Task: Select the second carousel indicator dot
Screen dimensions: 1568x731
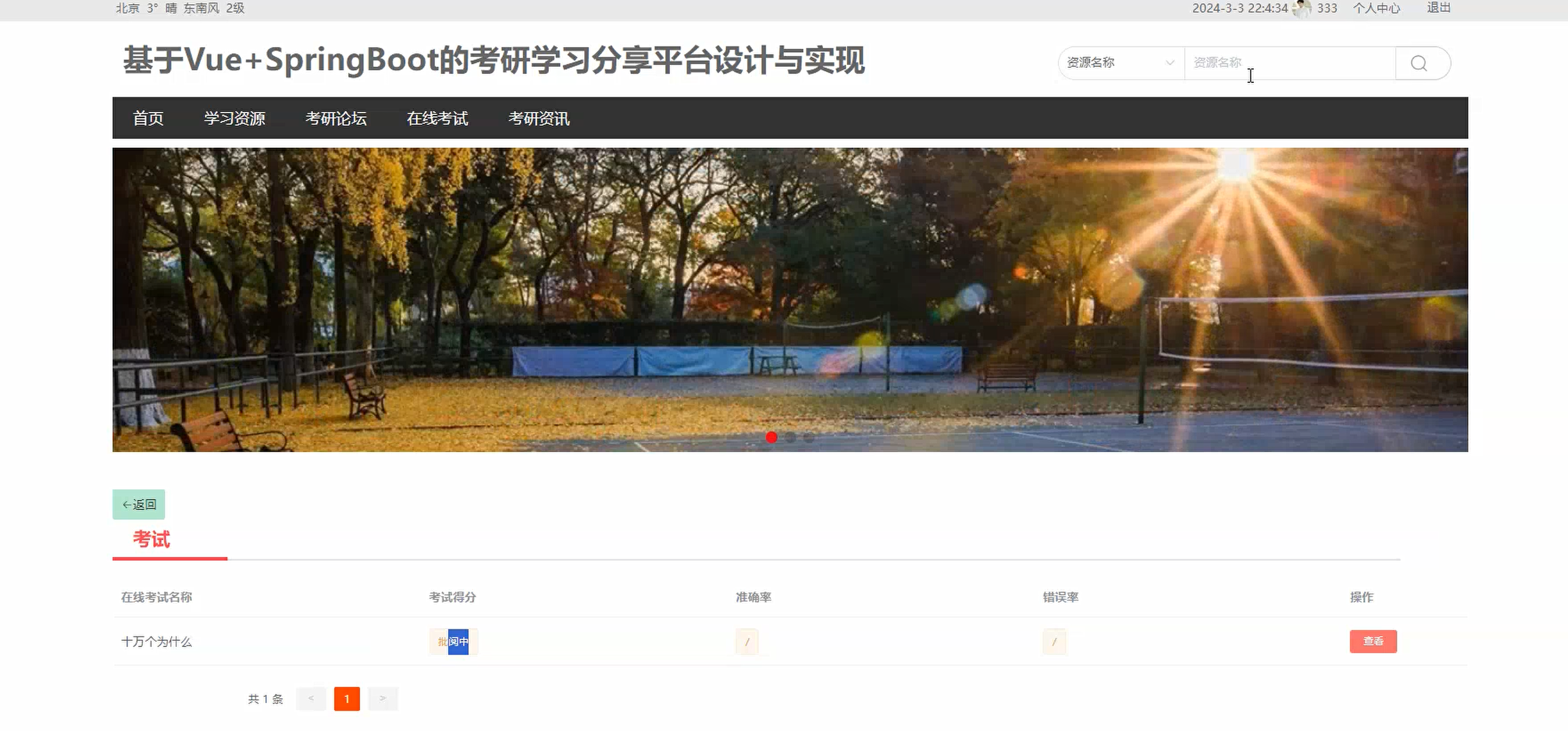Action: coord(790,437)
